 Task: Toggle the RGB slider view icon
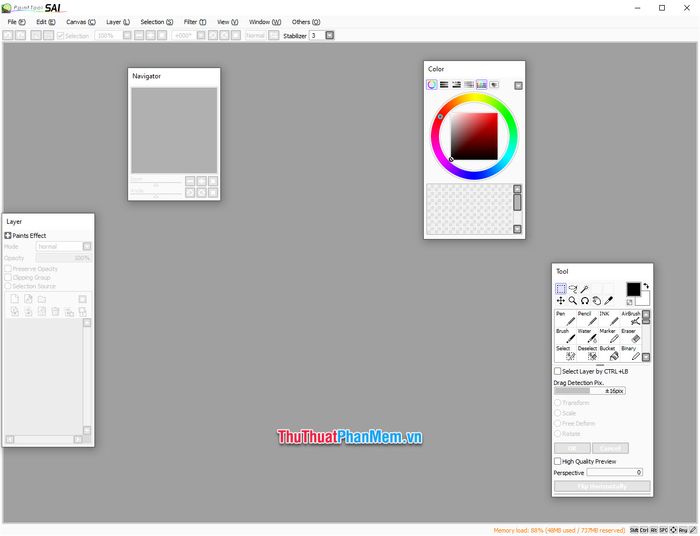pyautogui.click(x=444, y=84)
